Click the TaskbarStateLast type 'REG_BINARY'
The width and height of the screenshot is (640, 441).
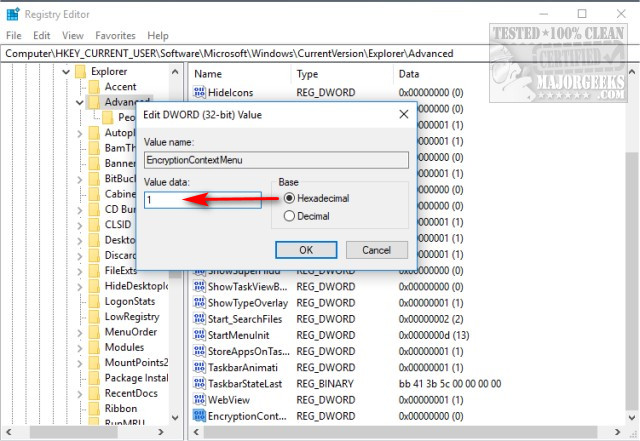(x=325, y=384)
